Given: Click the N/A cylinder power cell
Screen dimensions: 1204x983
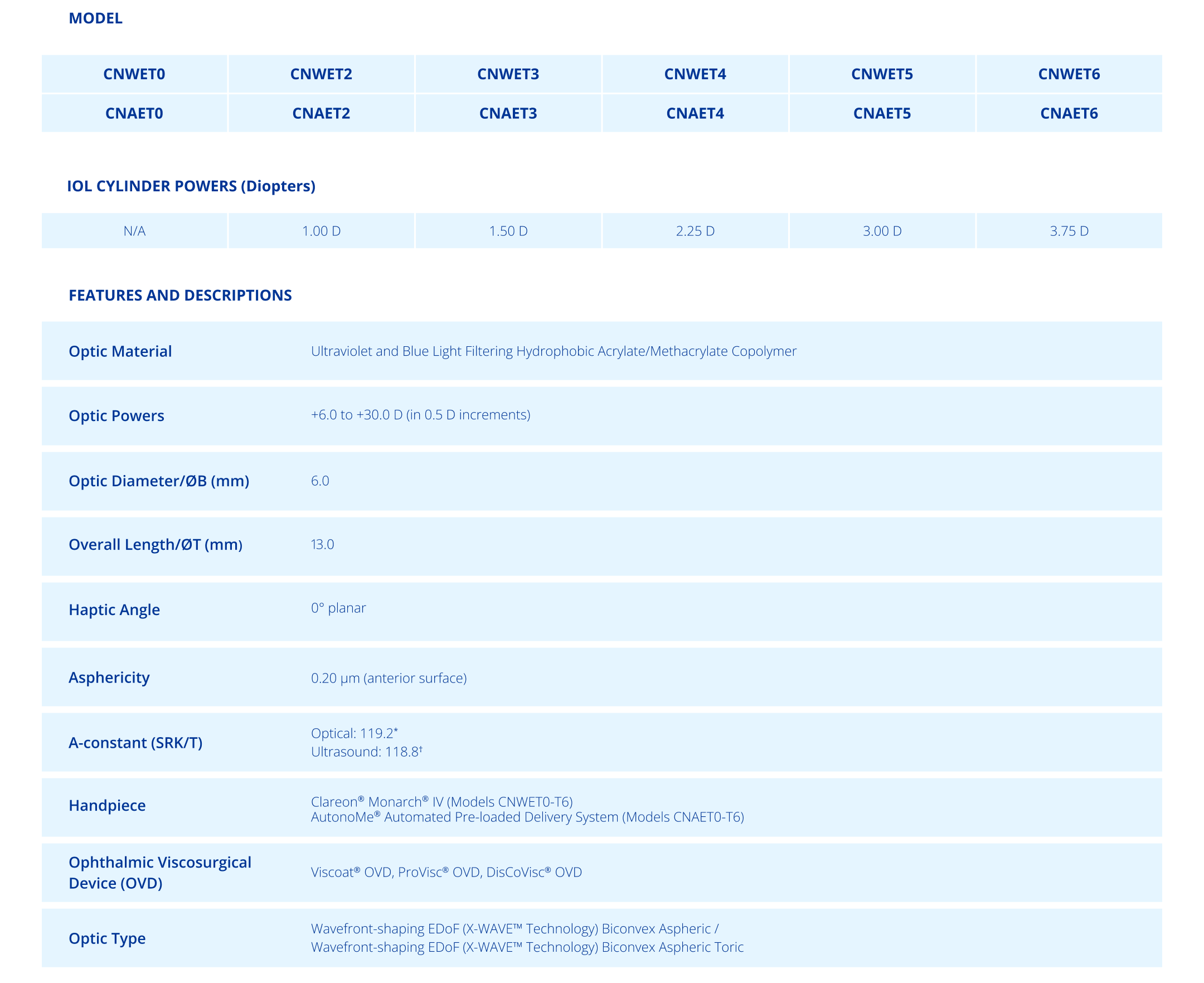Looking at the screenshot, I should tap(135, 230).
